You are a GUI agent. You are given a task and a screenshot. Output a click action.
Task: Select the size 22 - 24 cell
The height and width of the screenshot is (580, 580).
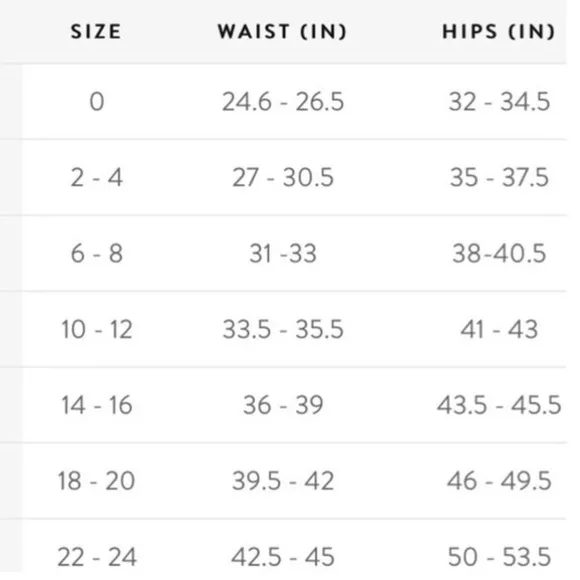(97, 557)
